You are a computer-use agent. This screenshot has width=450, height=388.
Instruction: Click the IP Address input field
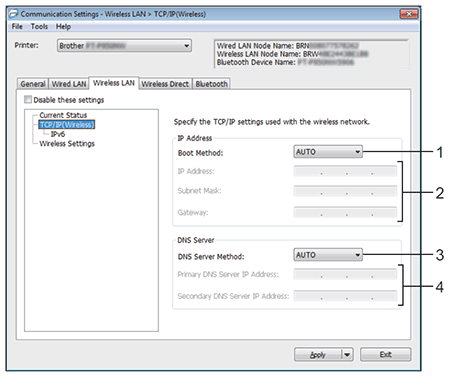point(345,171)
